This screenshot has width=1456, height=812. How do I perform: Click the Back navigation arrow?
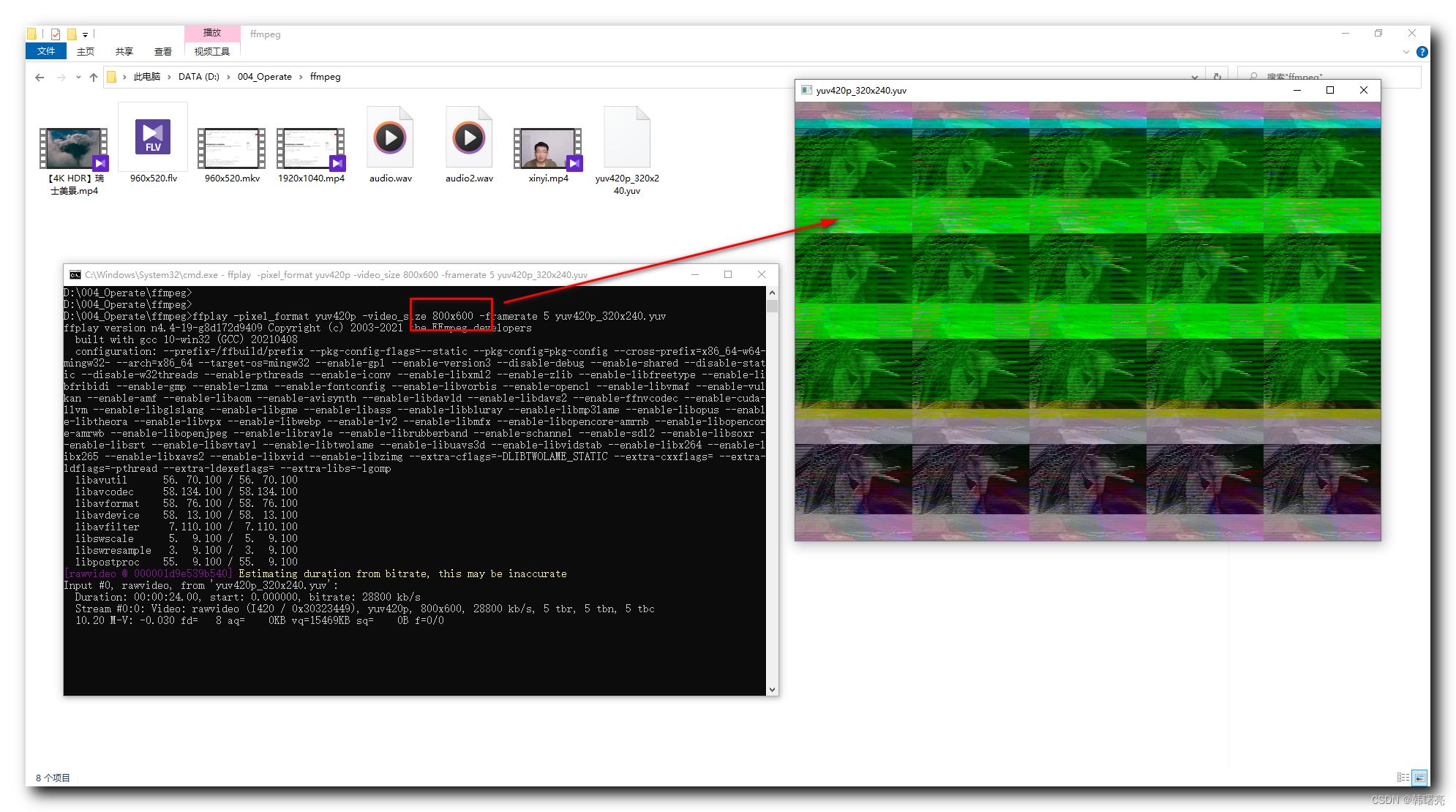point(40,77)
